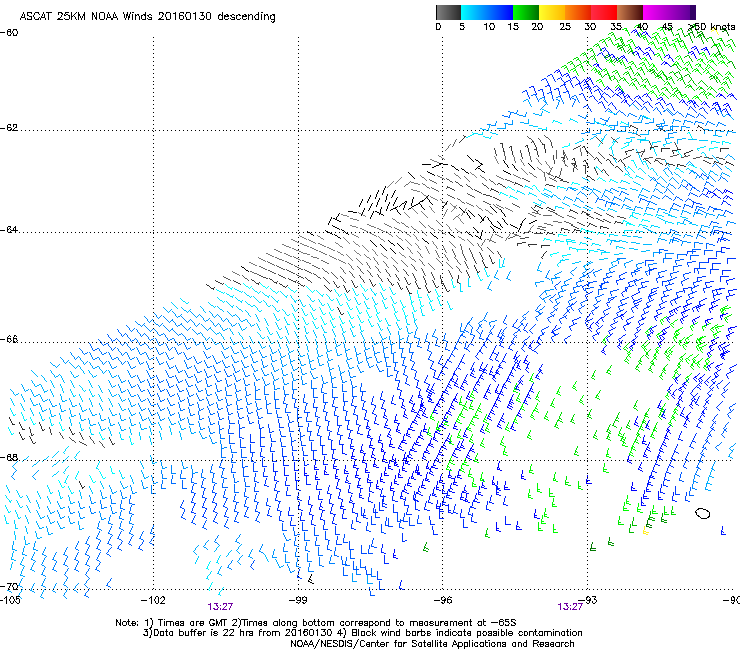Click the '-93' longitude axis label
740x650 pixels.
588,600
